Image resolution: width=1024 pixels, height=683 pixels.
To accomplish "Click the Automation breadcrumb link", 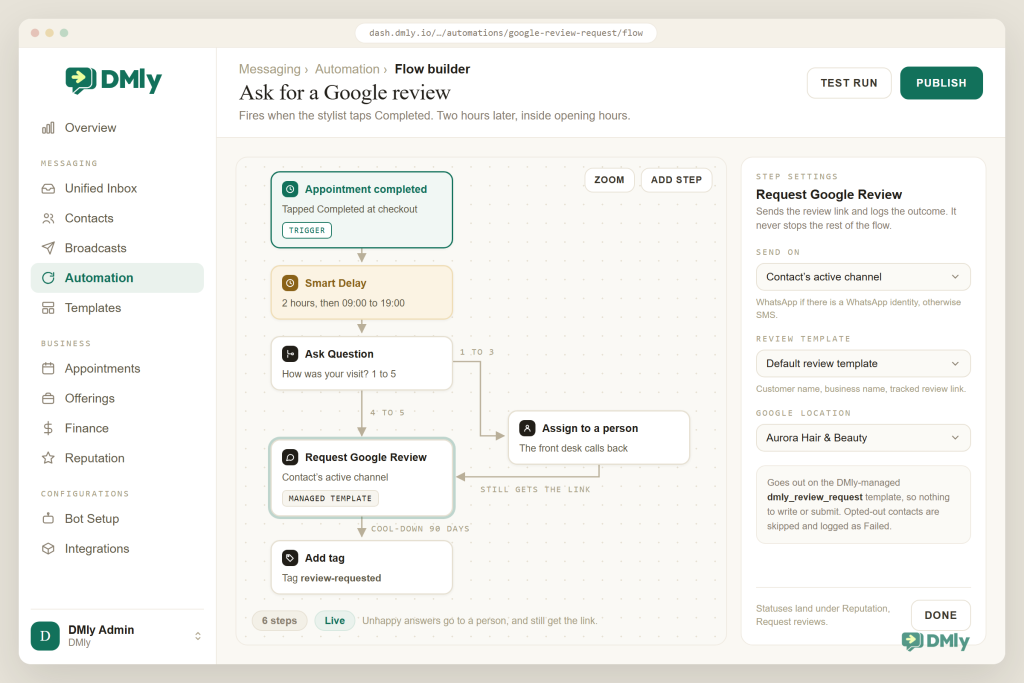I will (347, 69).
